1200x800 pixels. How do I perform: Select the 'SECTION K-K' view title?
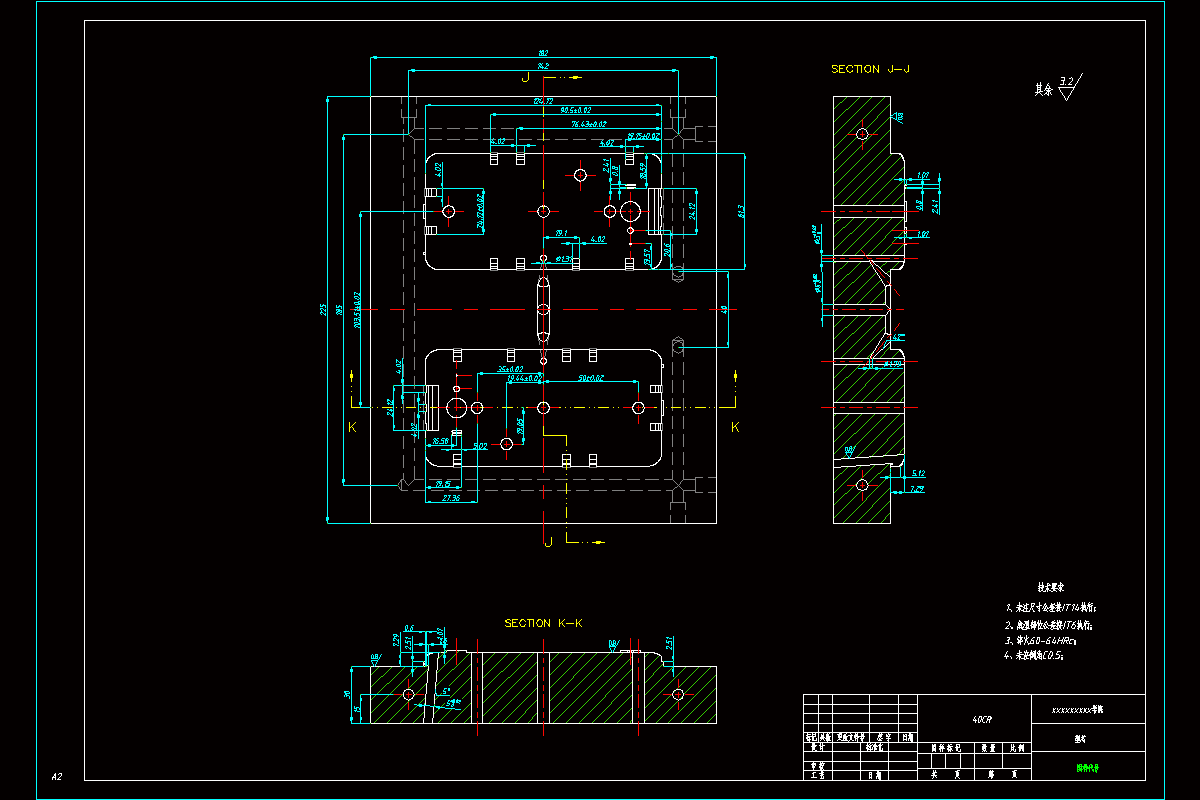(x=543, y=623)
